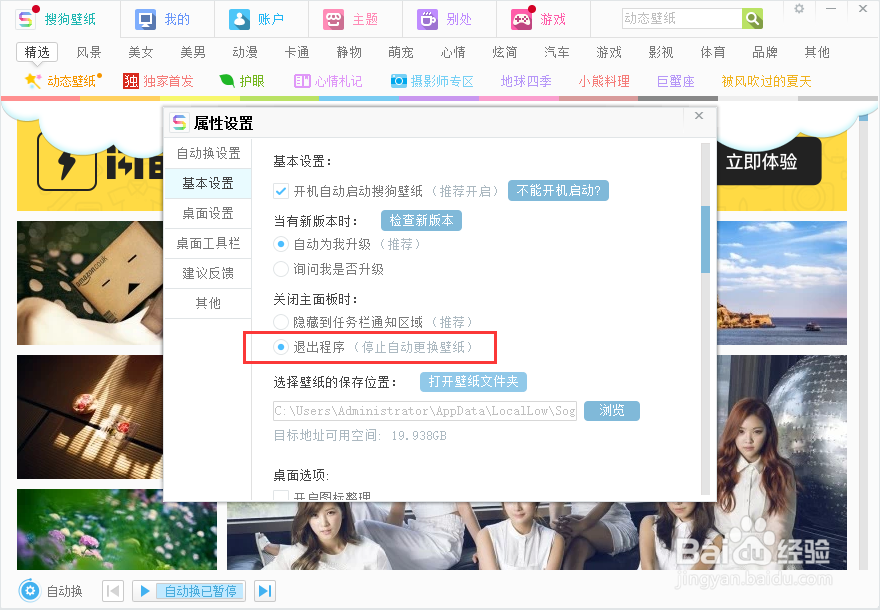Open 桌面设置 settings section
The height and width of the screenshot is (610, 880).
point(208,213)
